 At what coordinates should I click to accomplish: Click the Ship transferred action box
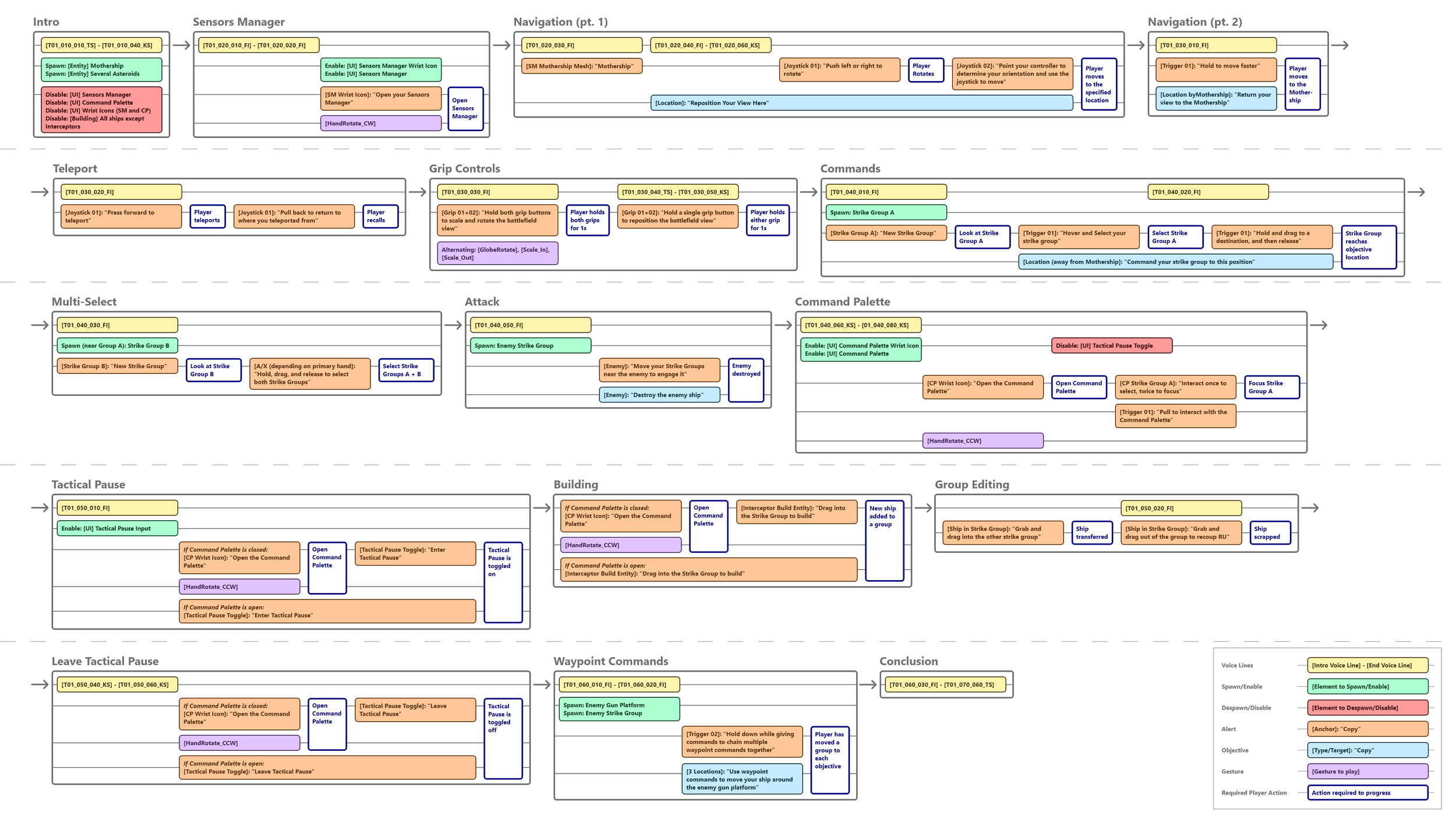[x=1093, y=533]
